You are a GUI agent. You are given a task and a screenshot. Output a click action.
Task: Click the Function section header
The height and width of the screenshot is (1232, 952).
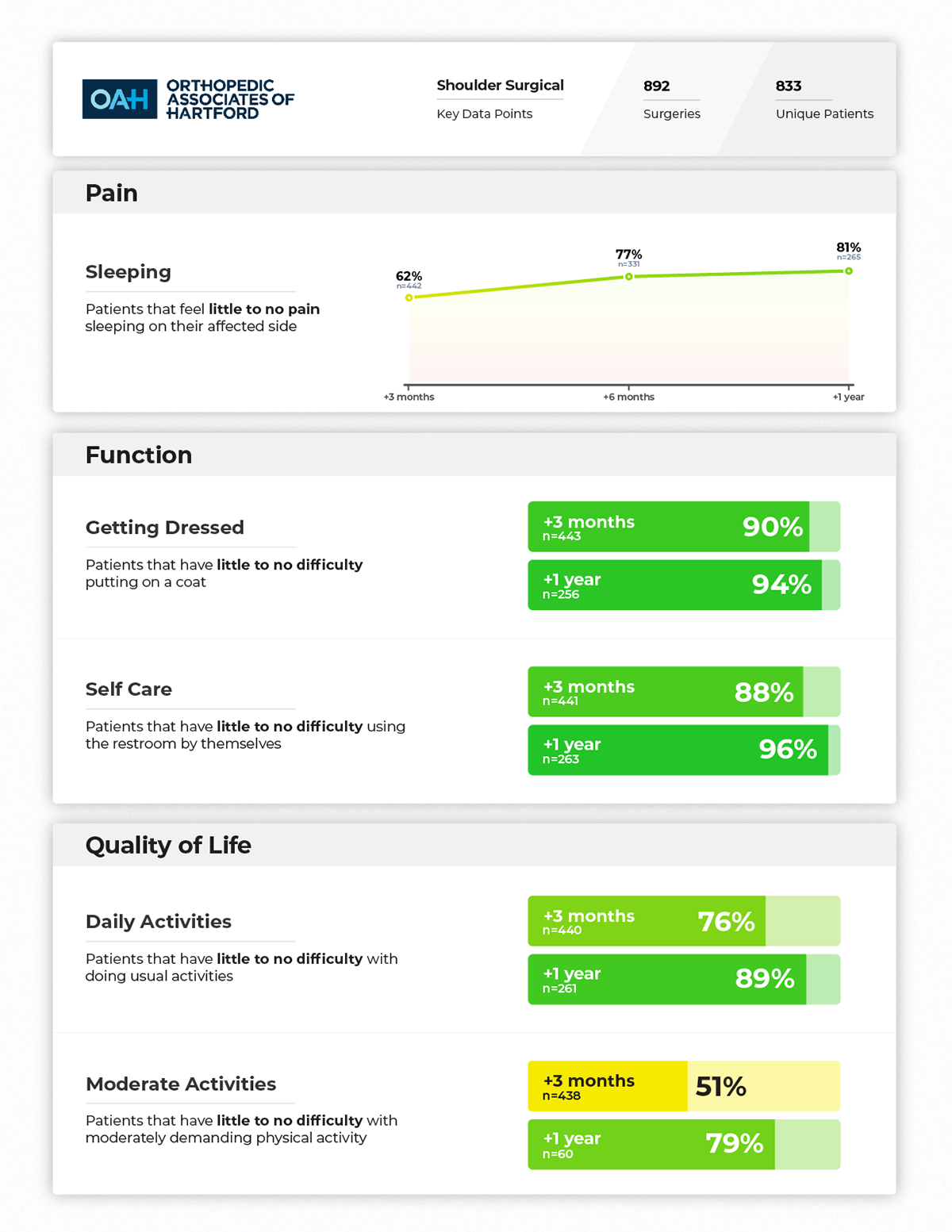[139, 455]
